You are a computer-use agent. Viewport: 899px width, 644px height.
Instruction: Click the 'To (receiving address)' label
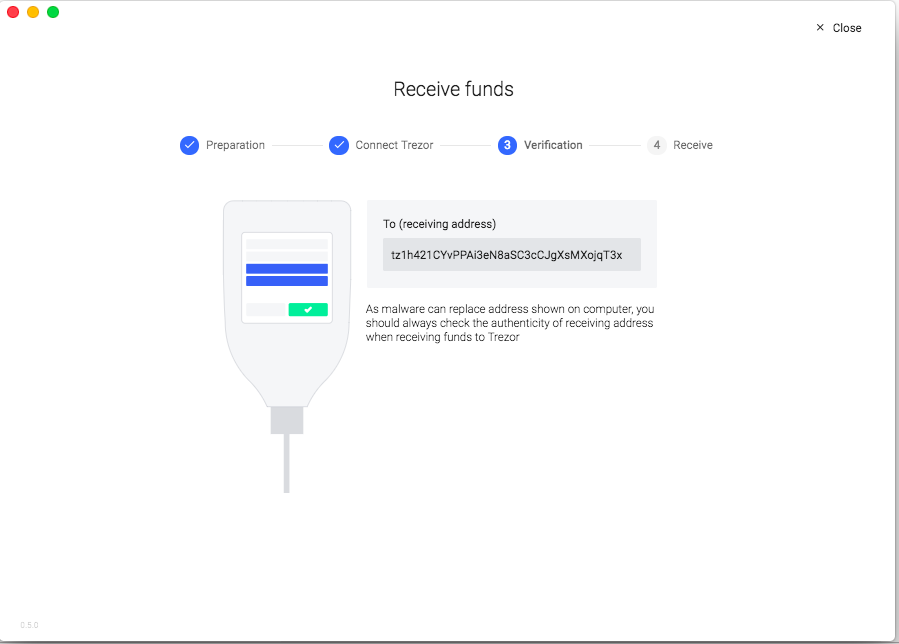(x=439, y=224)
